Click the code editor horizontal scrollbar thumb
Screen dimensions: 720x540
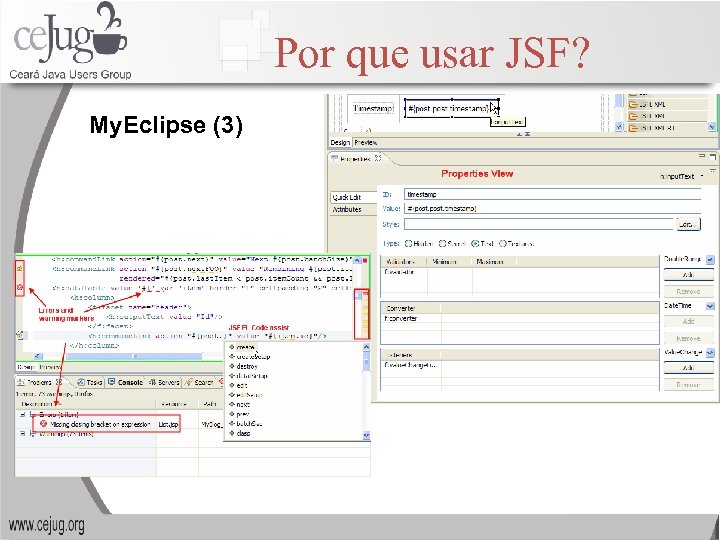tap(135, 356)
